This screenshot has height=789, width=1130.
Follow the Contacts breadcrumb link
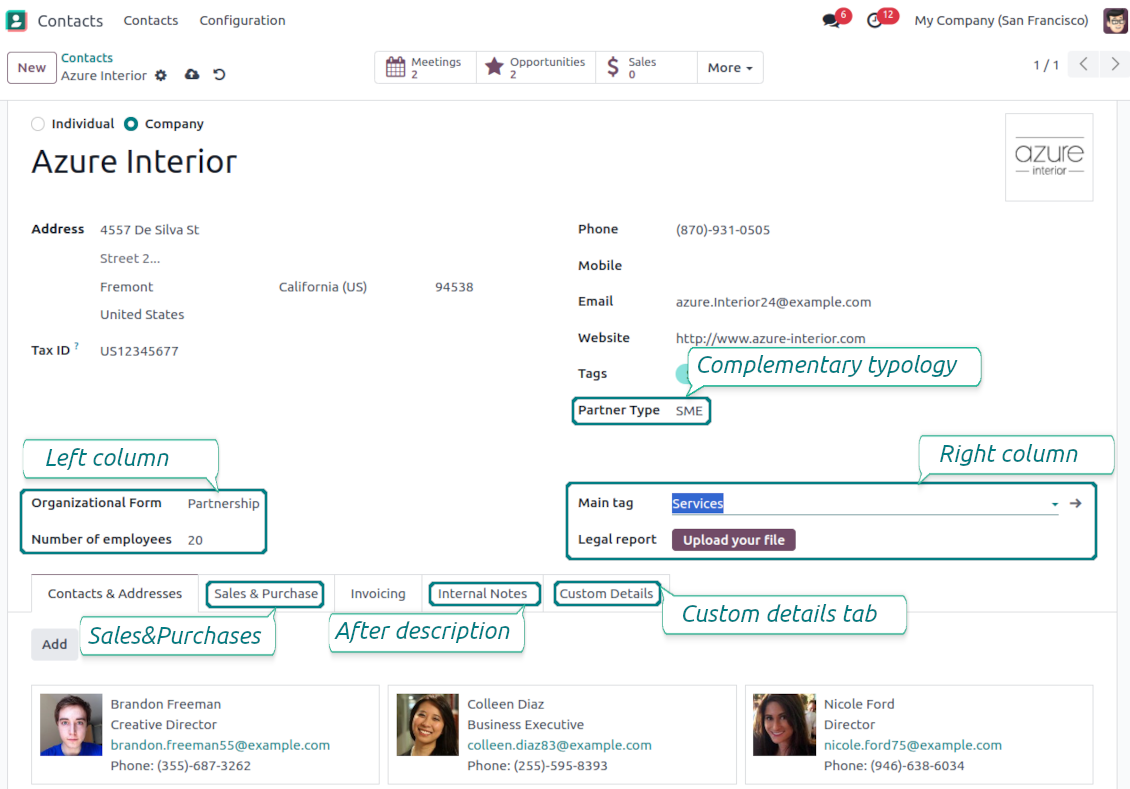click(86, 58)
